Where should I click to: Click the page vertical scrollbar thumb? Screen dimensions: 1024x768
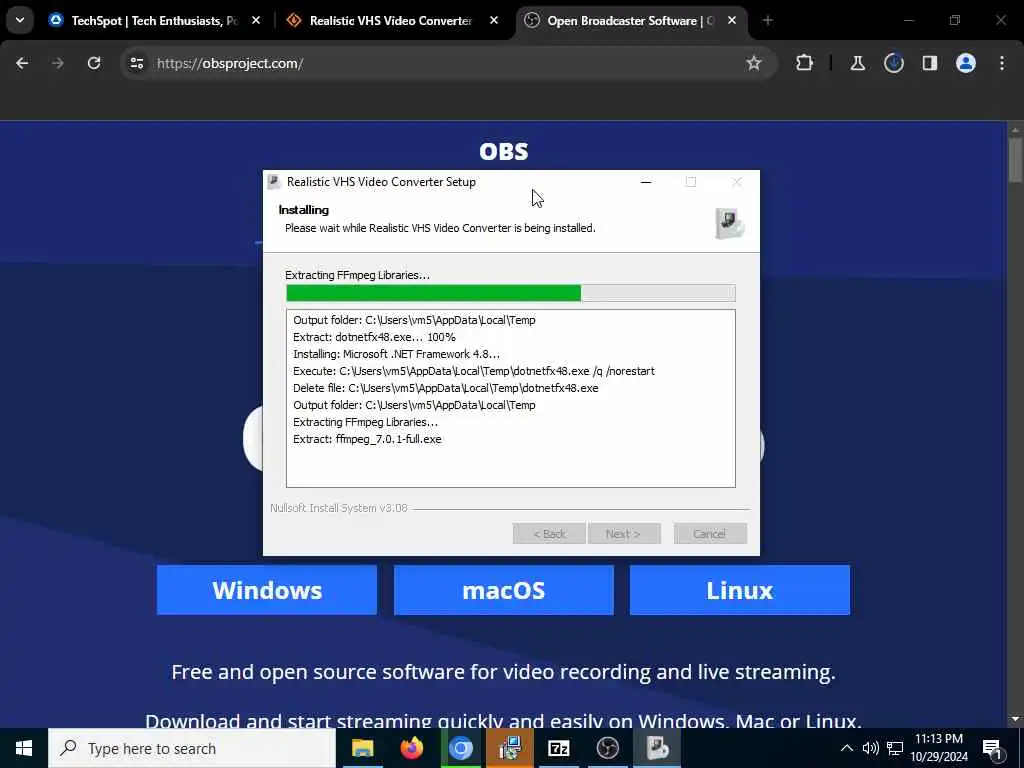tap(1014, 160)
